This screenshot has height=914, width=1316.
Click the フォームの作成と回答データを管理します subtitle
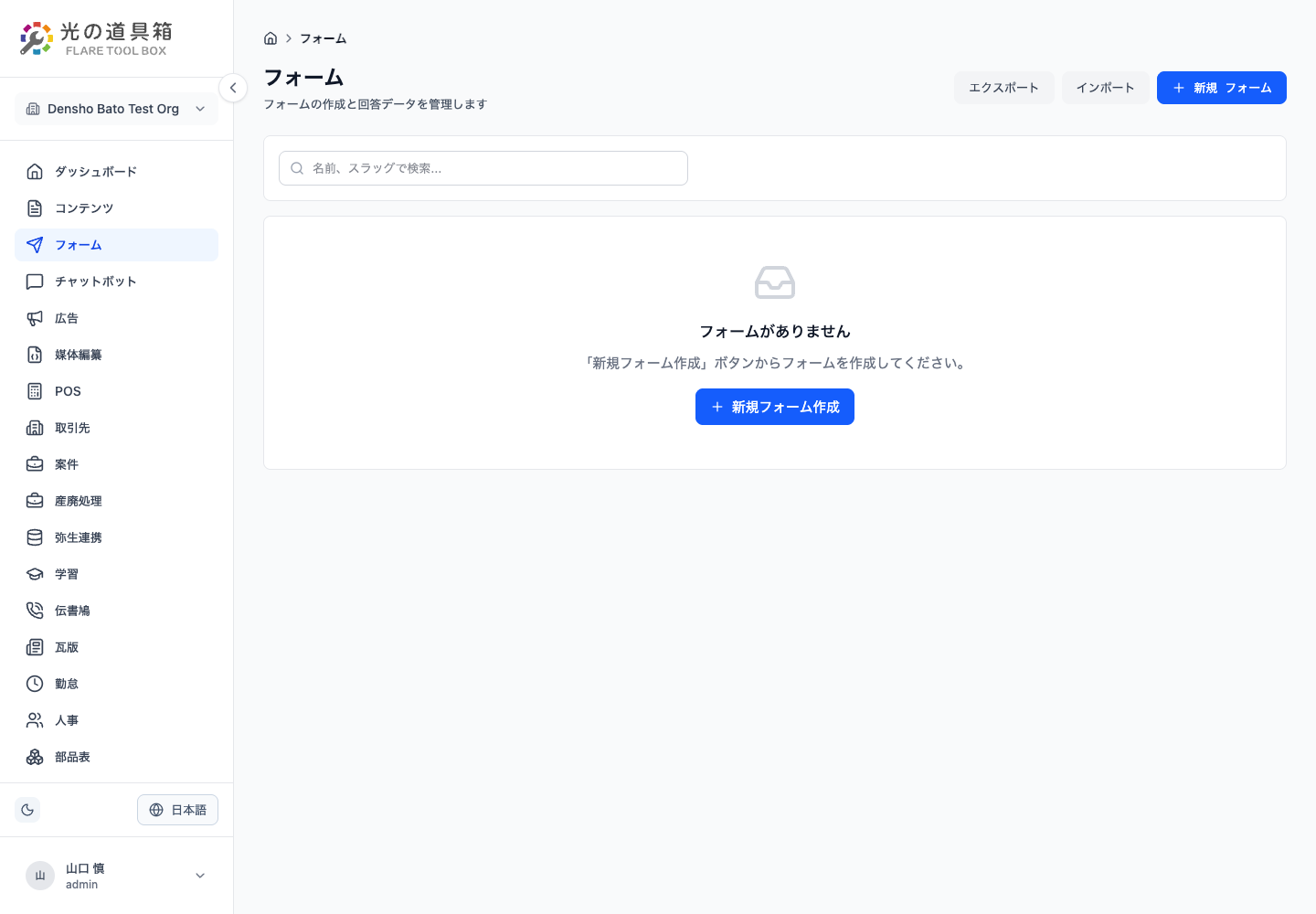click(x=376, y=104)
